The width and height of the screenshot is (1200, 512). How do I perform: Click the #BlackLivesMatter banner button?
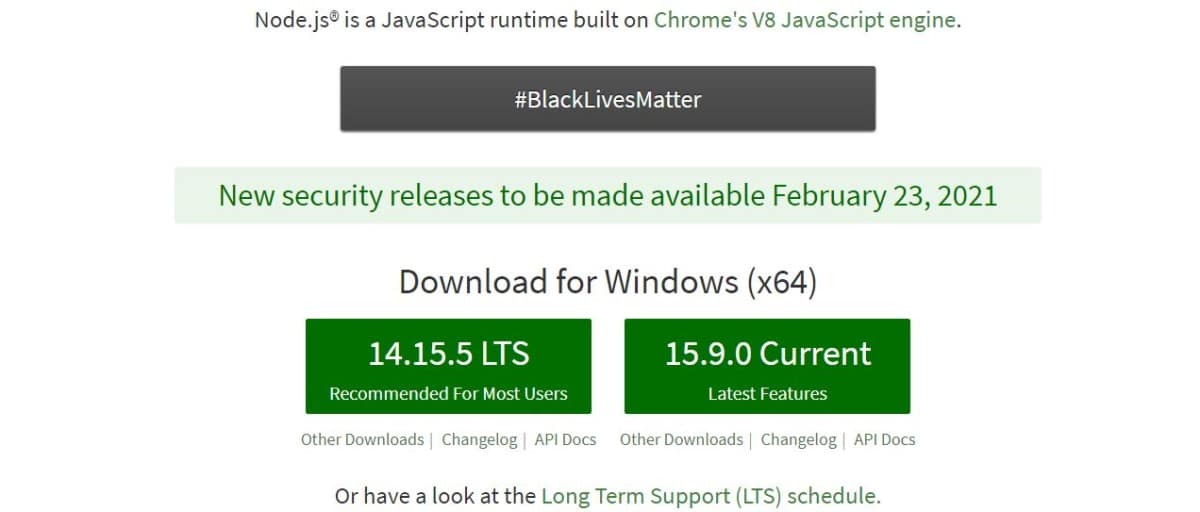(x=608, y=99)
